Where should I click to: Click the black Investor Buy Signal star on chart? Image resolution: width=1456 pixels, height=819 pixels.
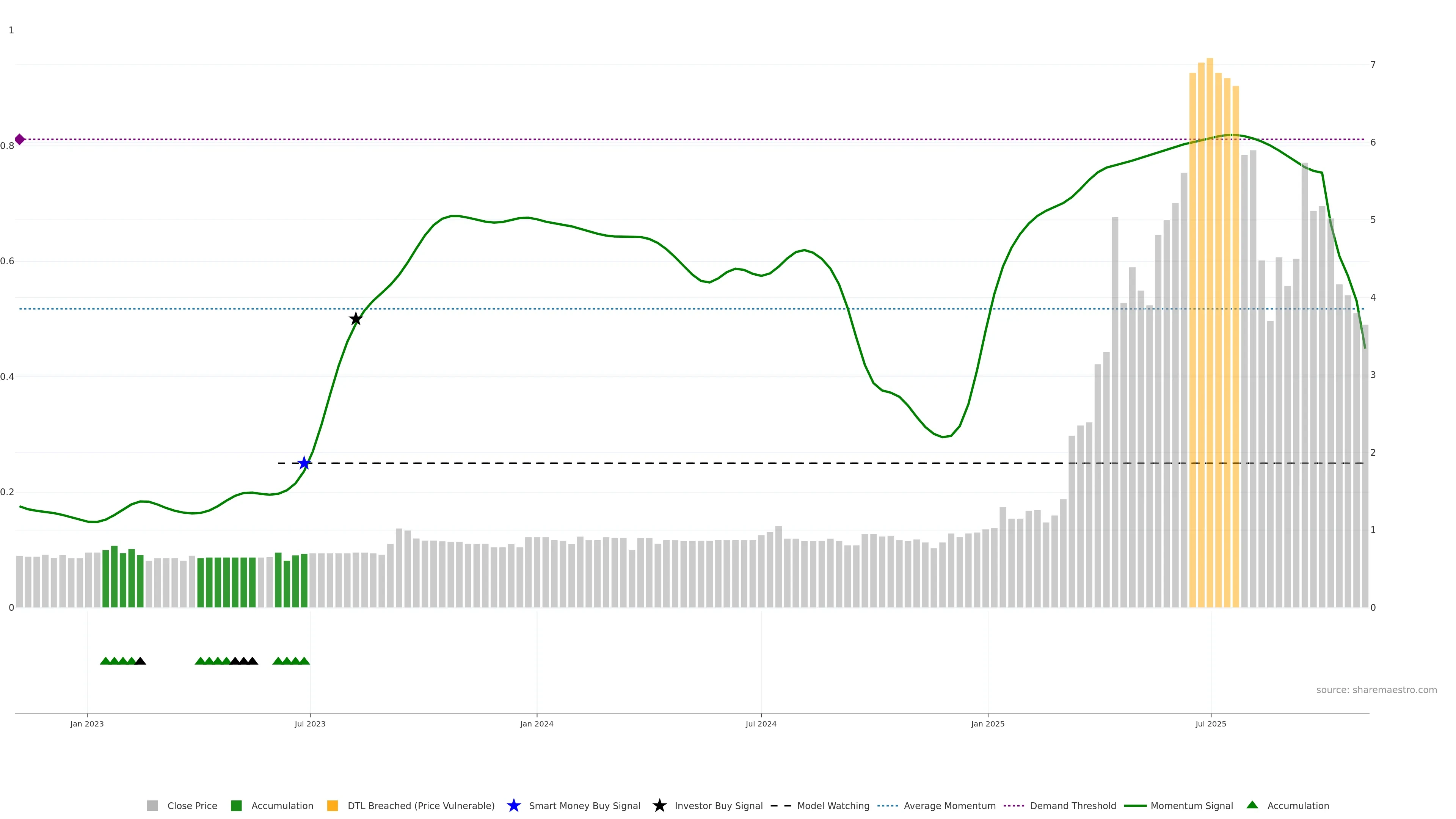pyautogui.click(x=356, y=319)
